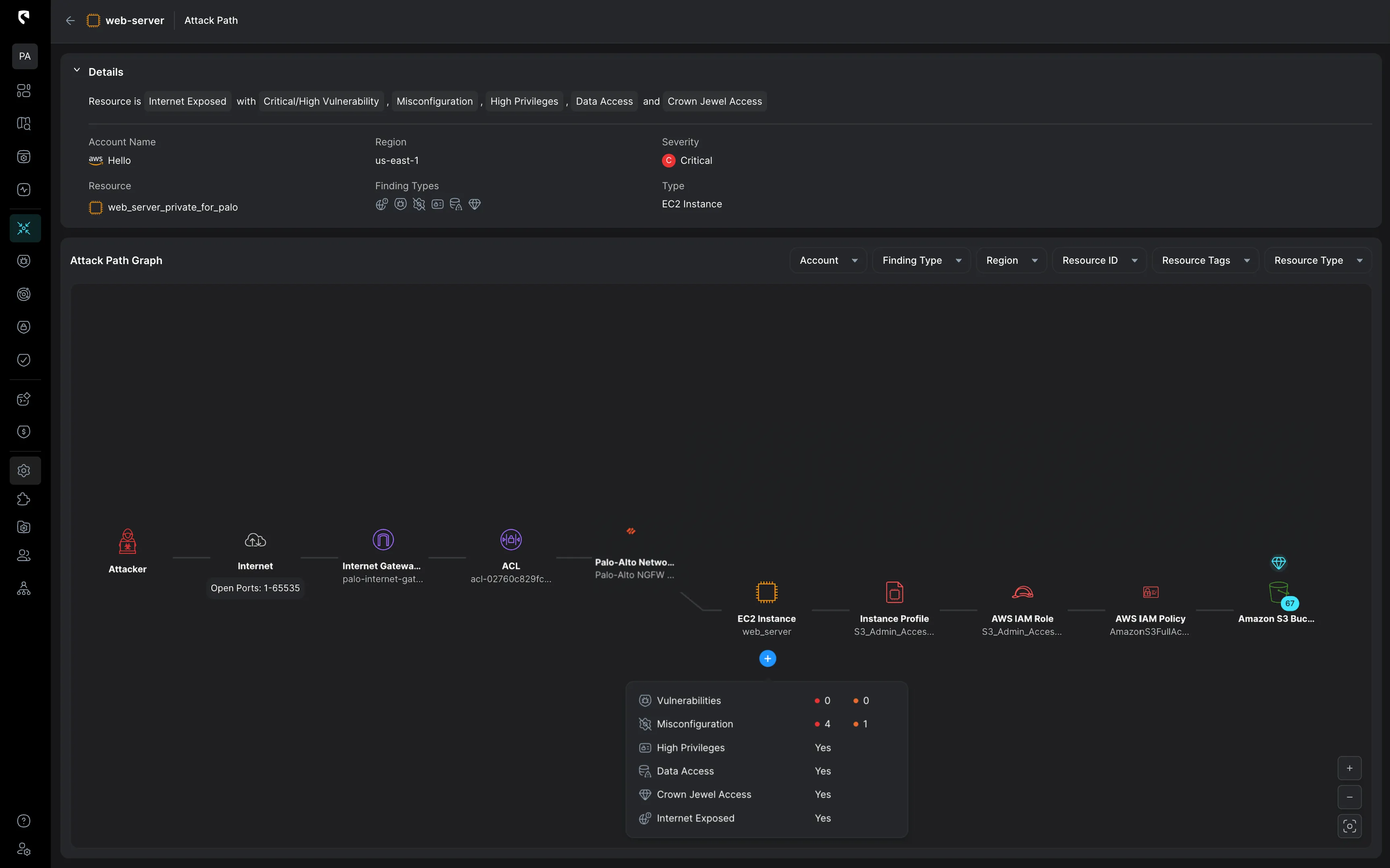Open the padlock shield icon in sidebar

[23, 327]
